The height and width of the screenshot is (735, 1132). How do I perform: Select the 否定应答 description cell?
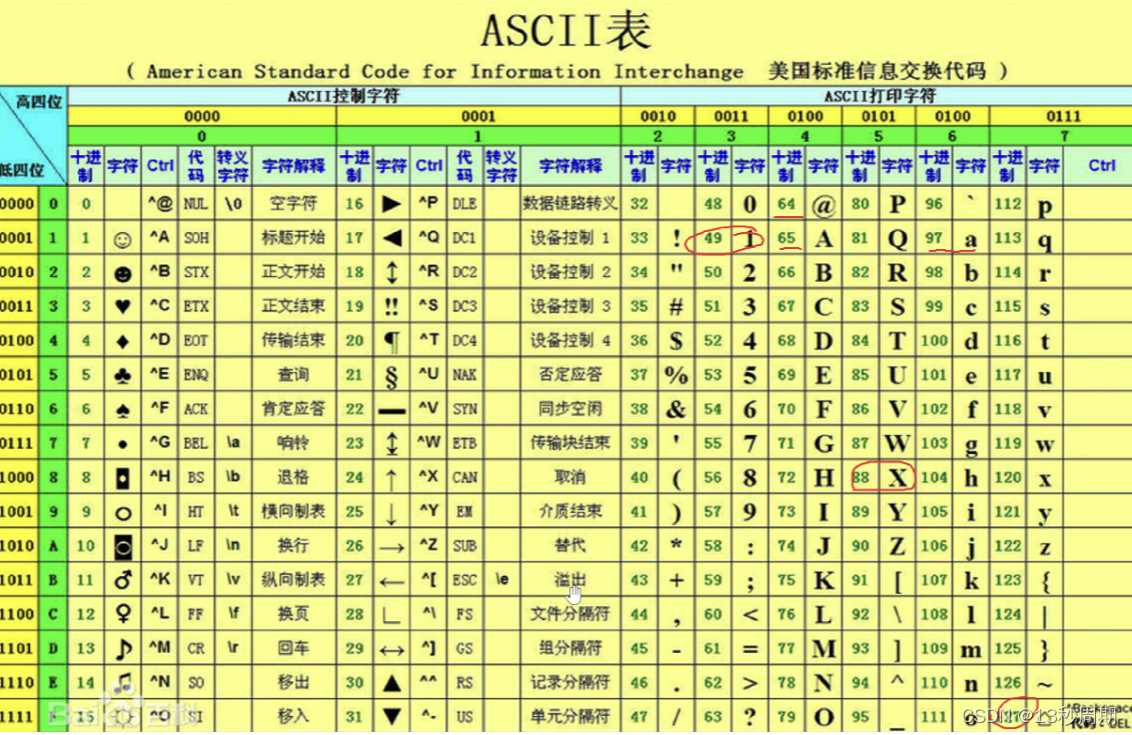570,375
